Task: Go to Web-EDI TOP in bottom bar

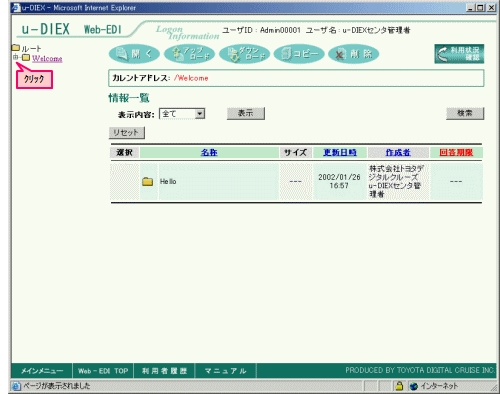Action: (103, 371)
